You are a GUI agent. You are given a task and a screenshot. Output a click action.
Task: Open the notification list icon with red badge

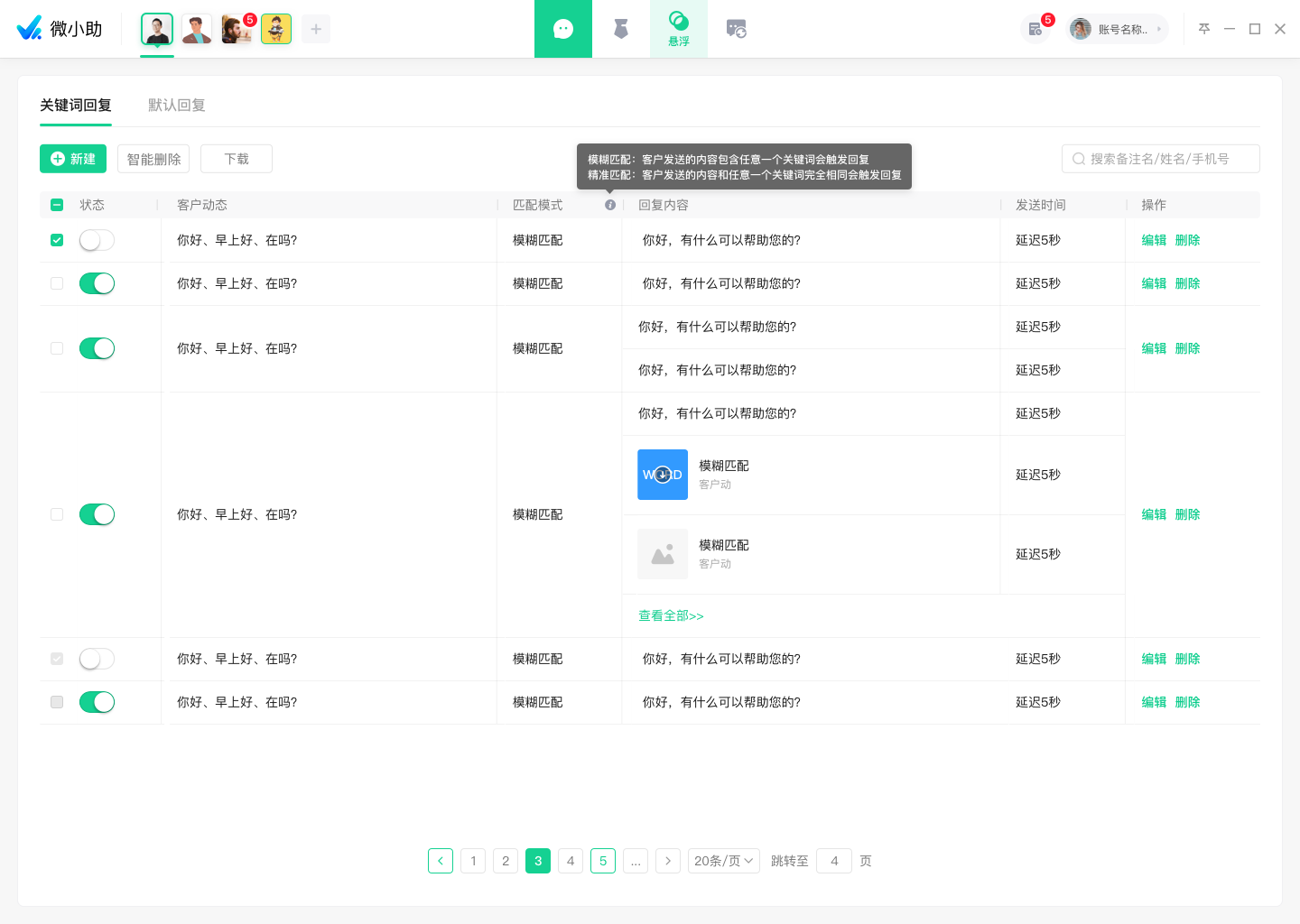1035,29
